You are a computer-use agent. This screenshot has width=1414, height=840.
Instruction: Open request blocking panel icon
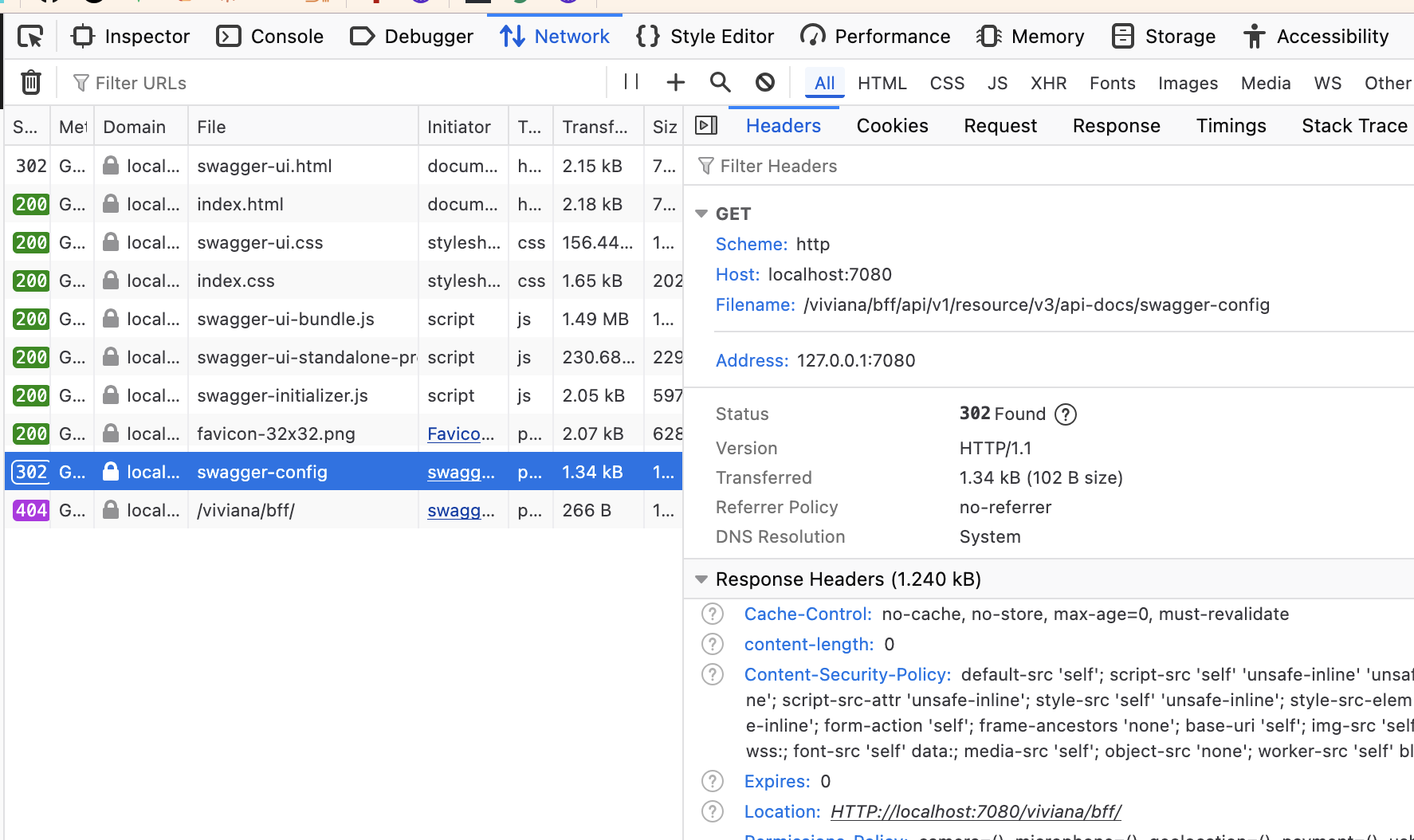point(765,82)
